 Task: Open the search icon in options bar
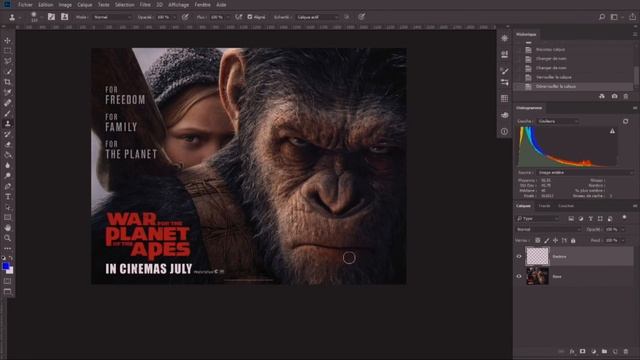point(602,17)
